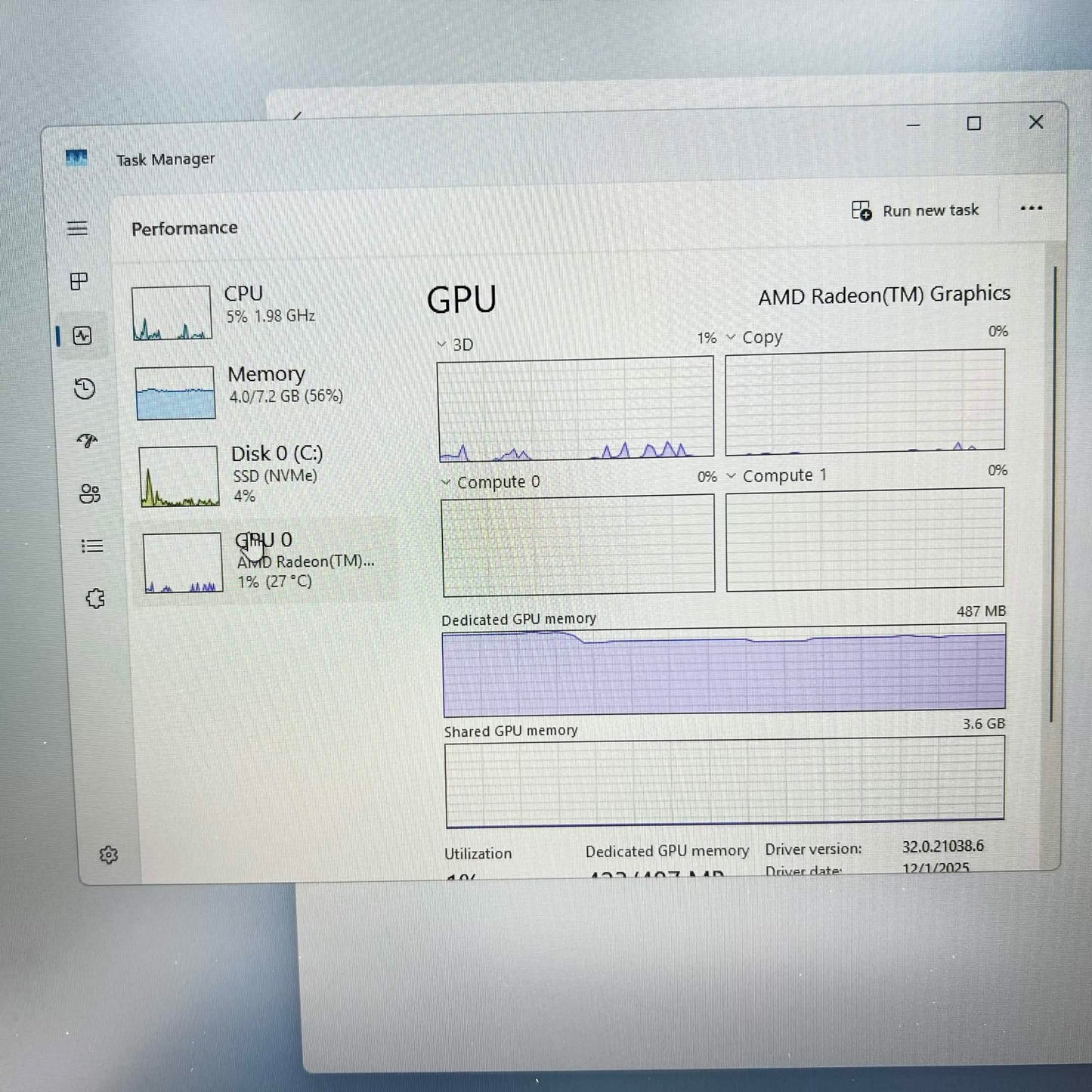Select the CPU performance entry

coord(261,312)
